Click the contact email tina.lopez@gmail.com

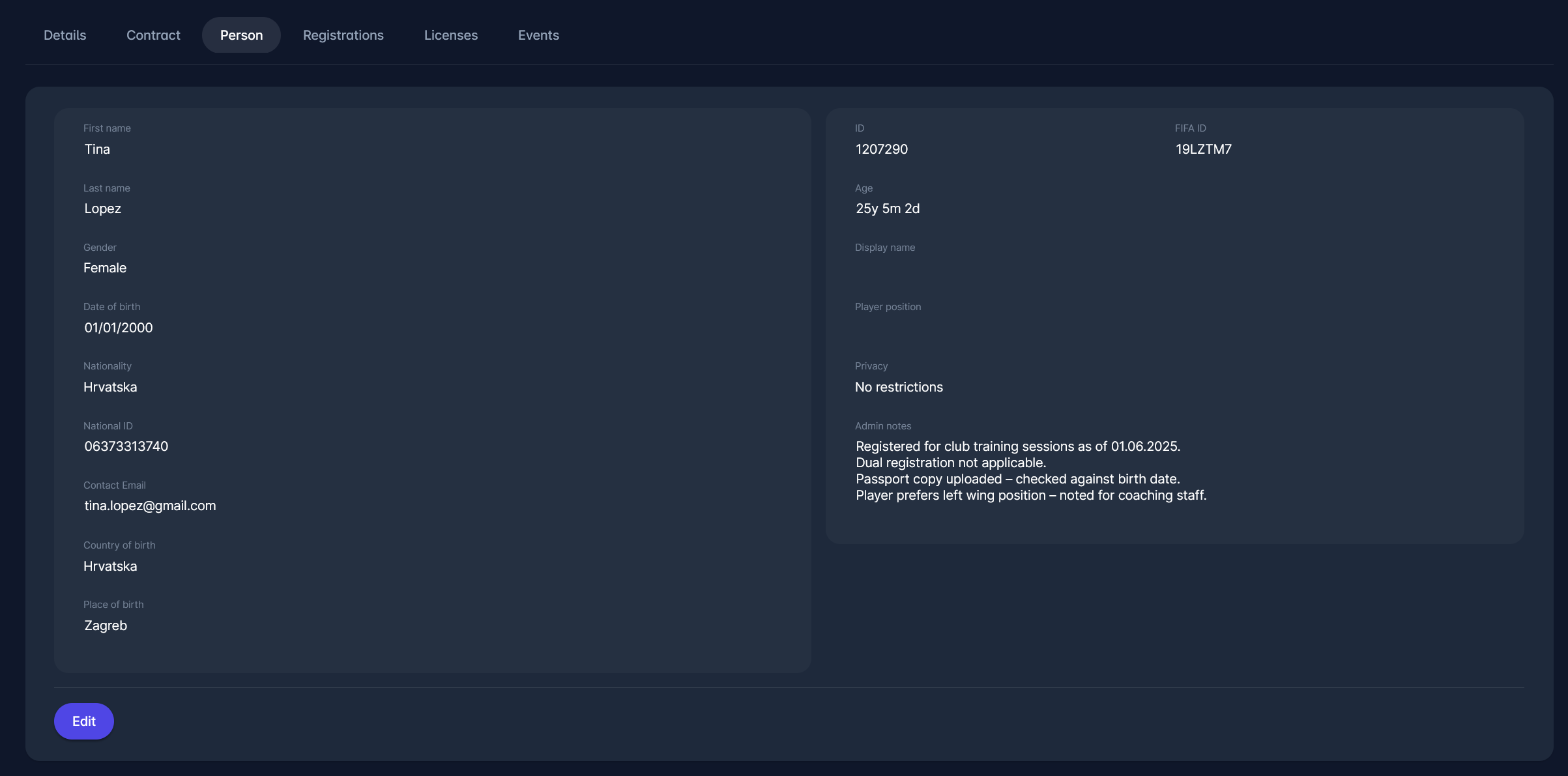[150, 506]
